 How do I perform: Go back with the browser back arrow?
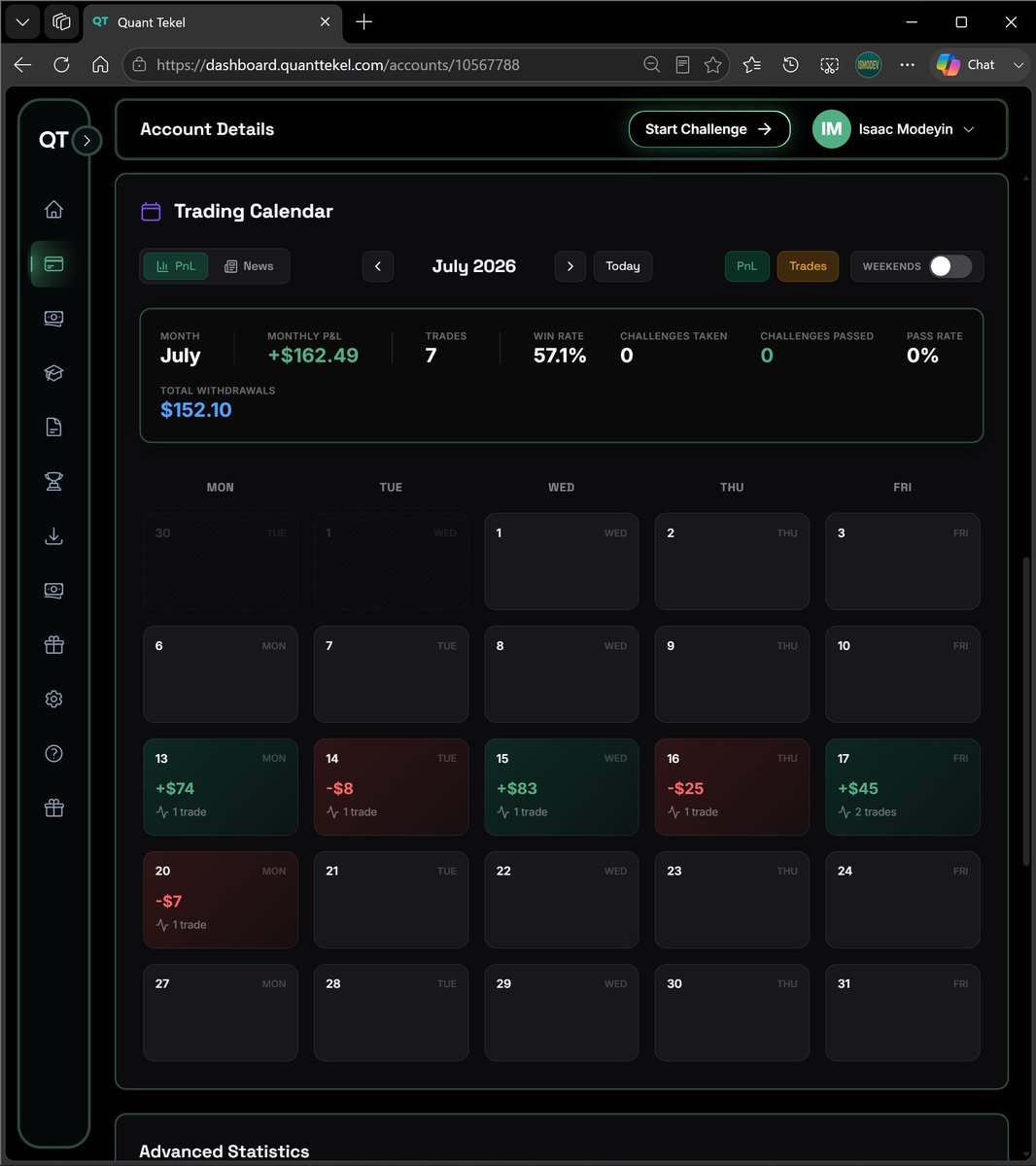22,65
